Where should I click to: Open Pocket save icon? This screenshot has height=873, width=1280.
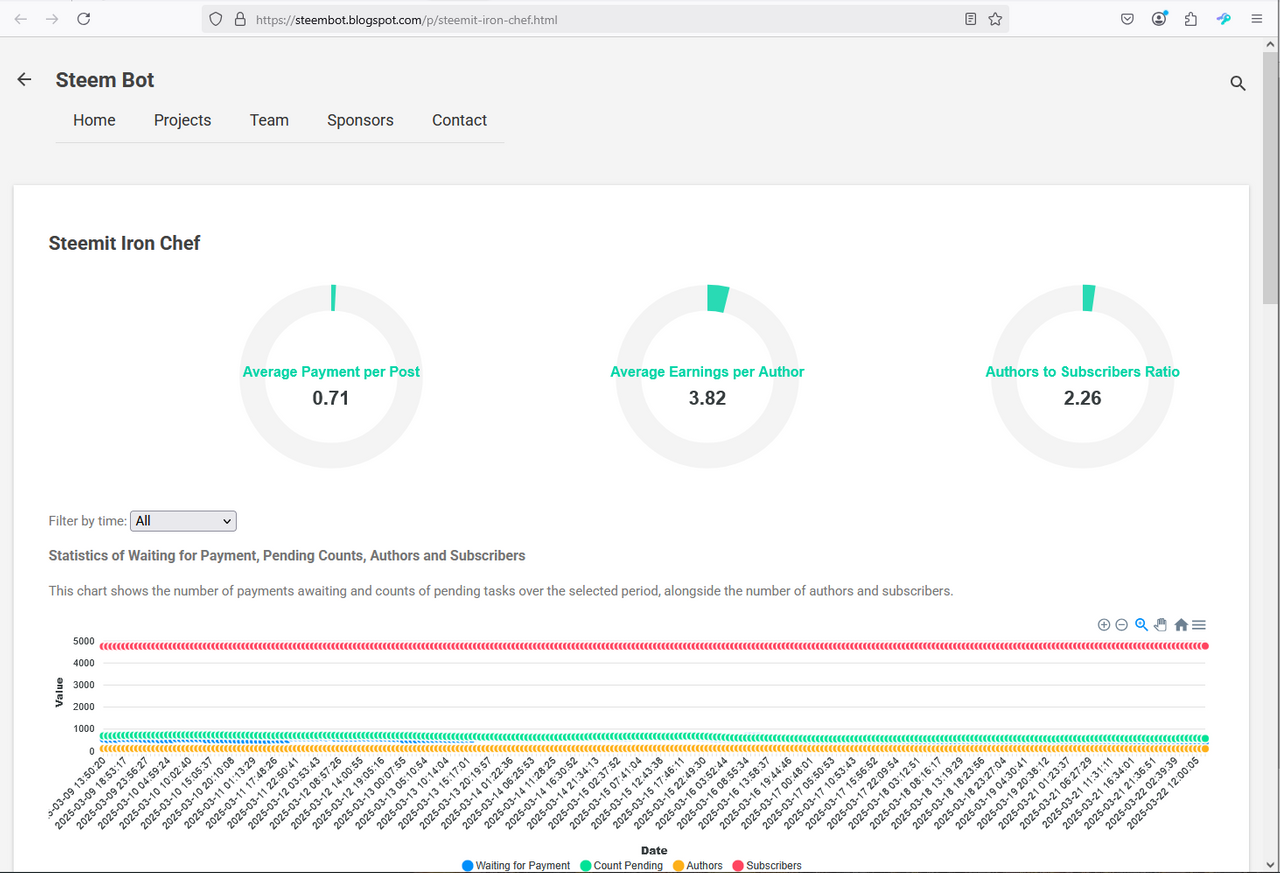click(1127, 19)
